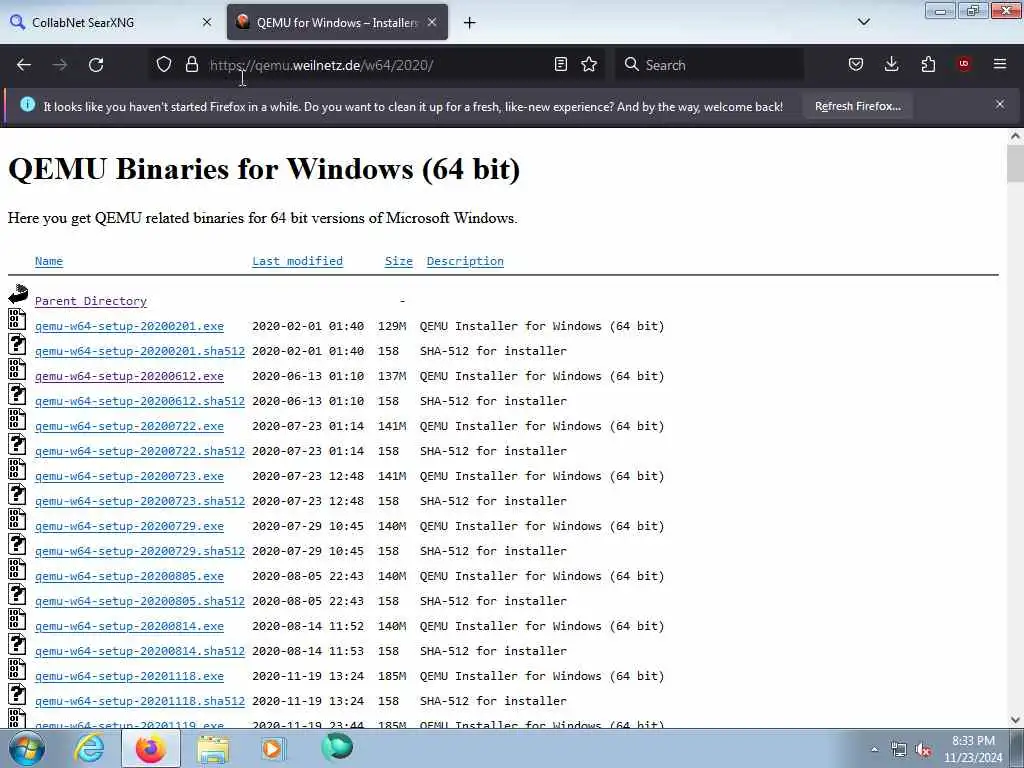Select the QEMU for Windows Installers tab

click(337, 22)
